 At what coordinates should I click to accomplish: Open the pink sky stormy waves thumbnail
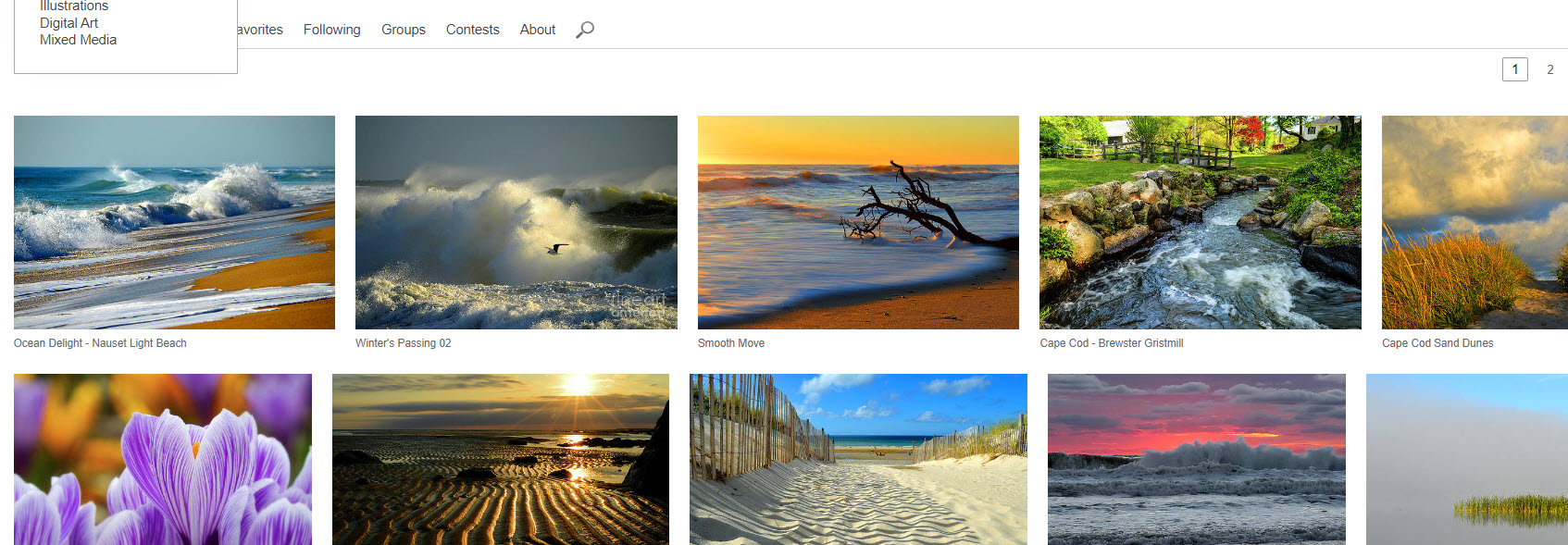pyautogui.click(x=1197, y=459)
